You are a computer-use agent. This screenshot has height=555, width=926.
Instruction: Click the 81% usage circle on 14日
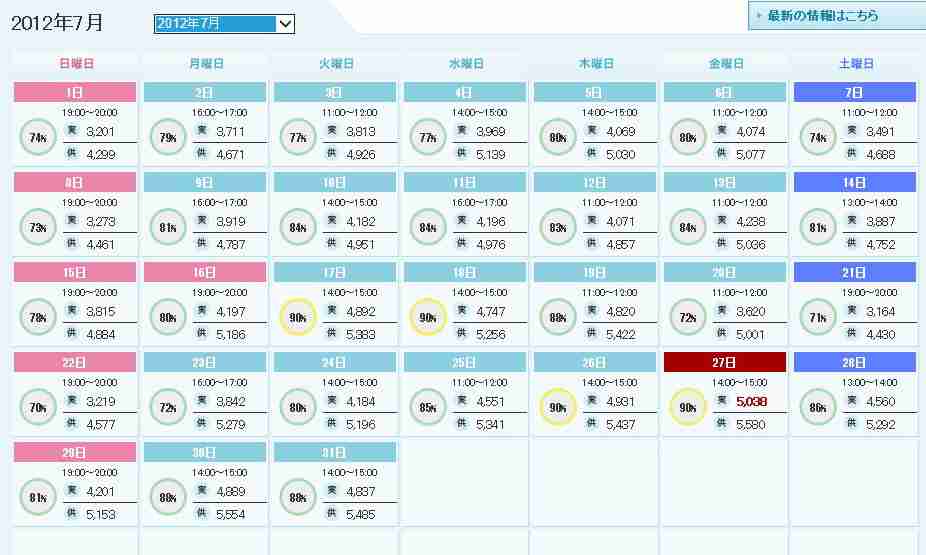coord(817,227)
